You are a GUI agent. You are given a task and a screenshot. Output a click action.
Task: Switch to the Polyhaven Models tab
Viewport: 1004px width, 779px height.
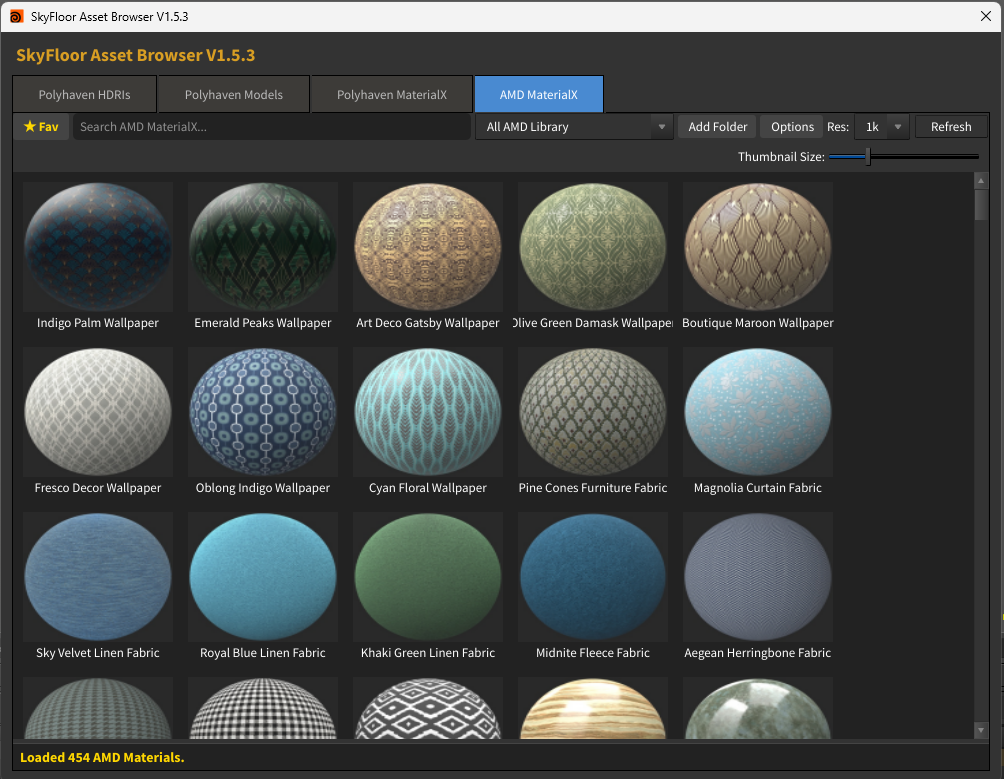click(x=234, y=95)
